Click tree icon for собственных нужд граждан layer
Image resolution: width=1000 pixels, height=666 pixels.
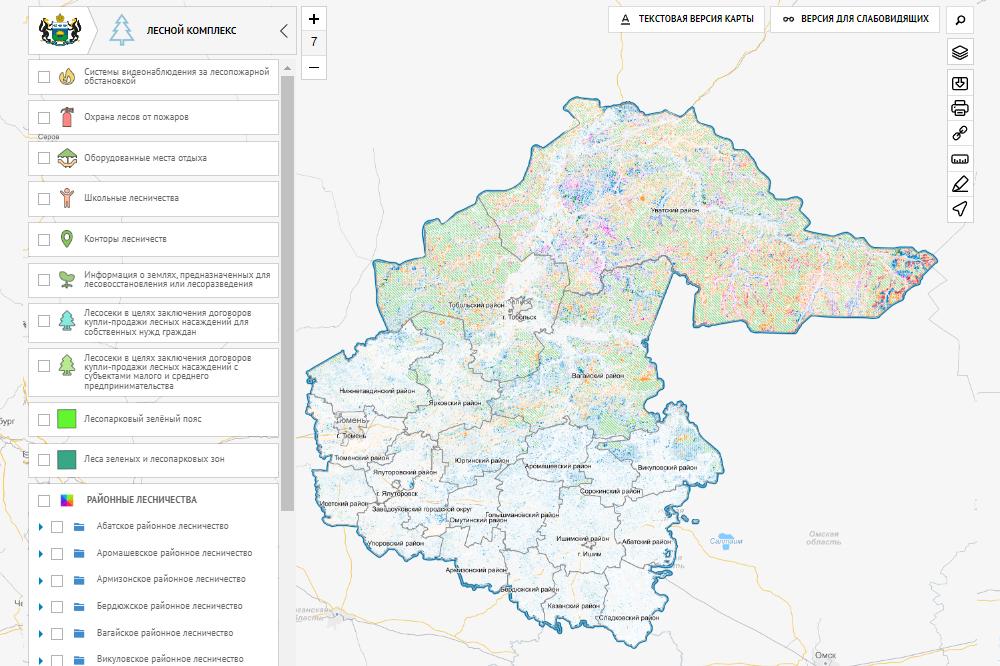pyautogui.click(x=67, y=320)
